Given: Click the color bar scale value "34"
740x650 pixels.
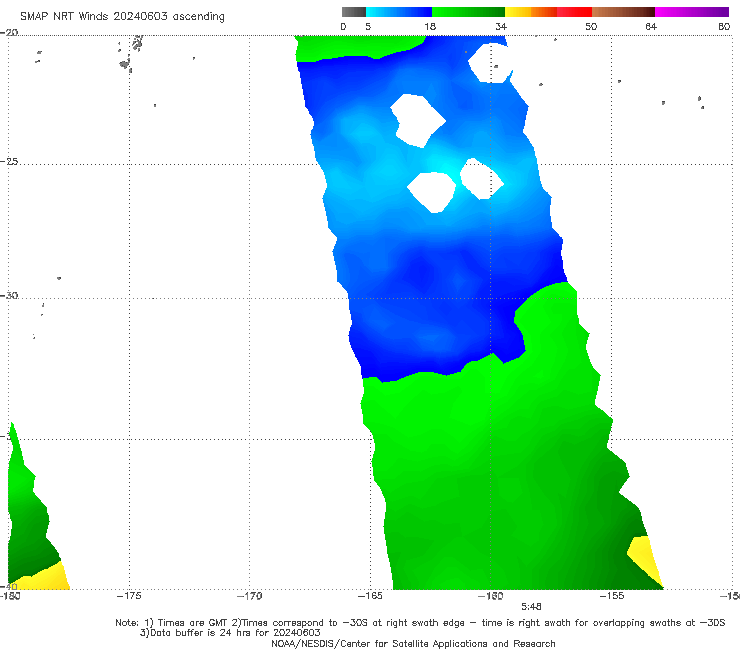Looking at the screenshot, I should [x=501, y=26].
